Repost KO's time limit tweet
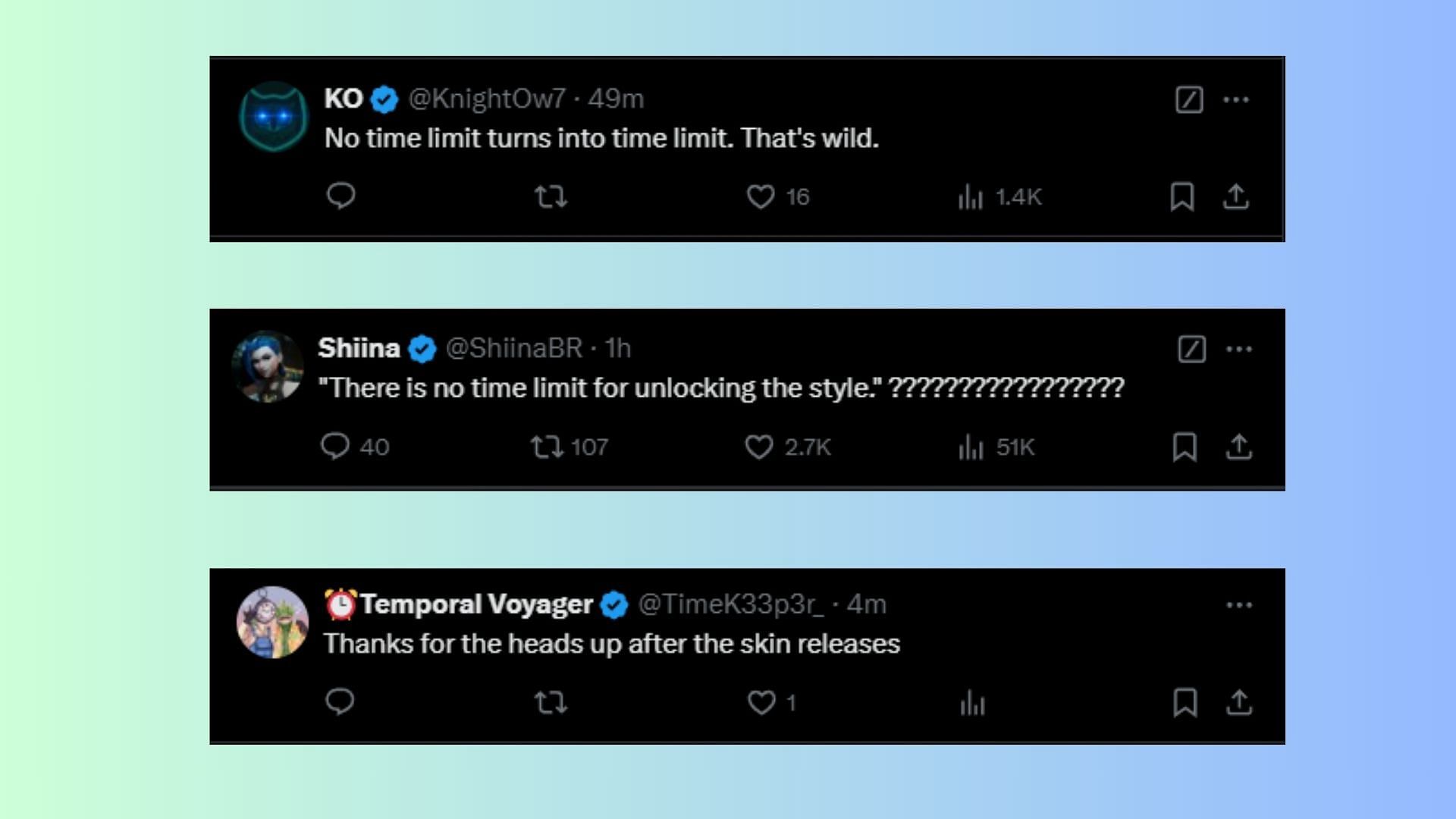The height and width of the screenshot is (819, 1456). coord(551,197)
